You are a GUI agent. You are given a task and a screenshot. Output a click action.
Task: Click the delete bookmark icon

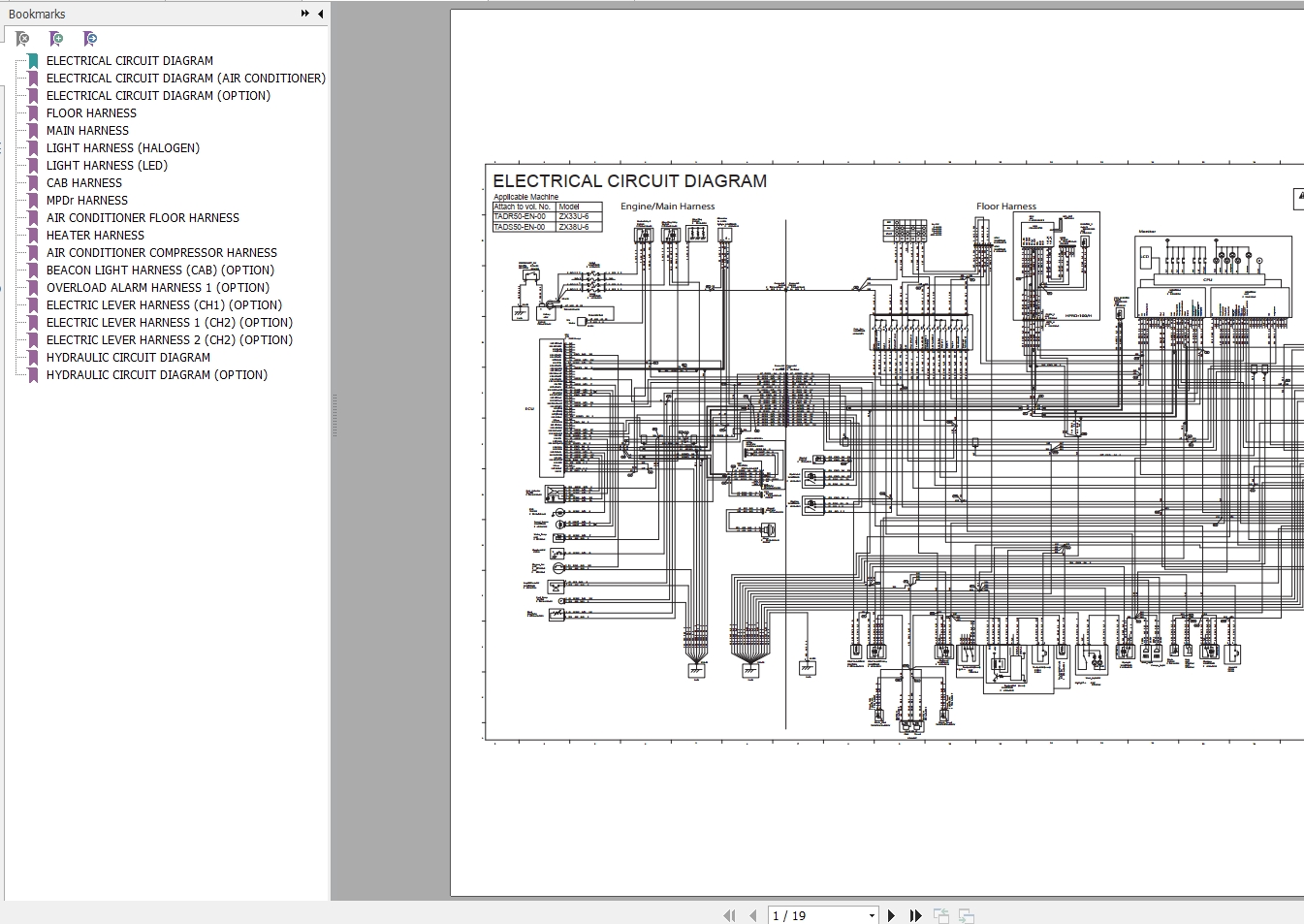(22, 39)
